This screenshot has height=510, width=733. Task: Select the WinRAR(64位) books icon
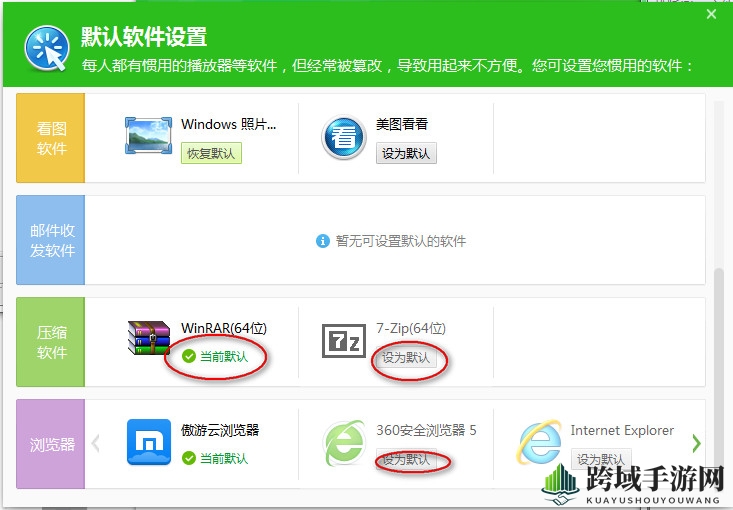pyautogui.click(x=149, y=338)
